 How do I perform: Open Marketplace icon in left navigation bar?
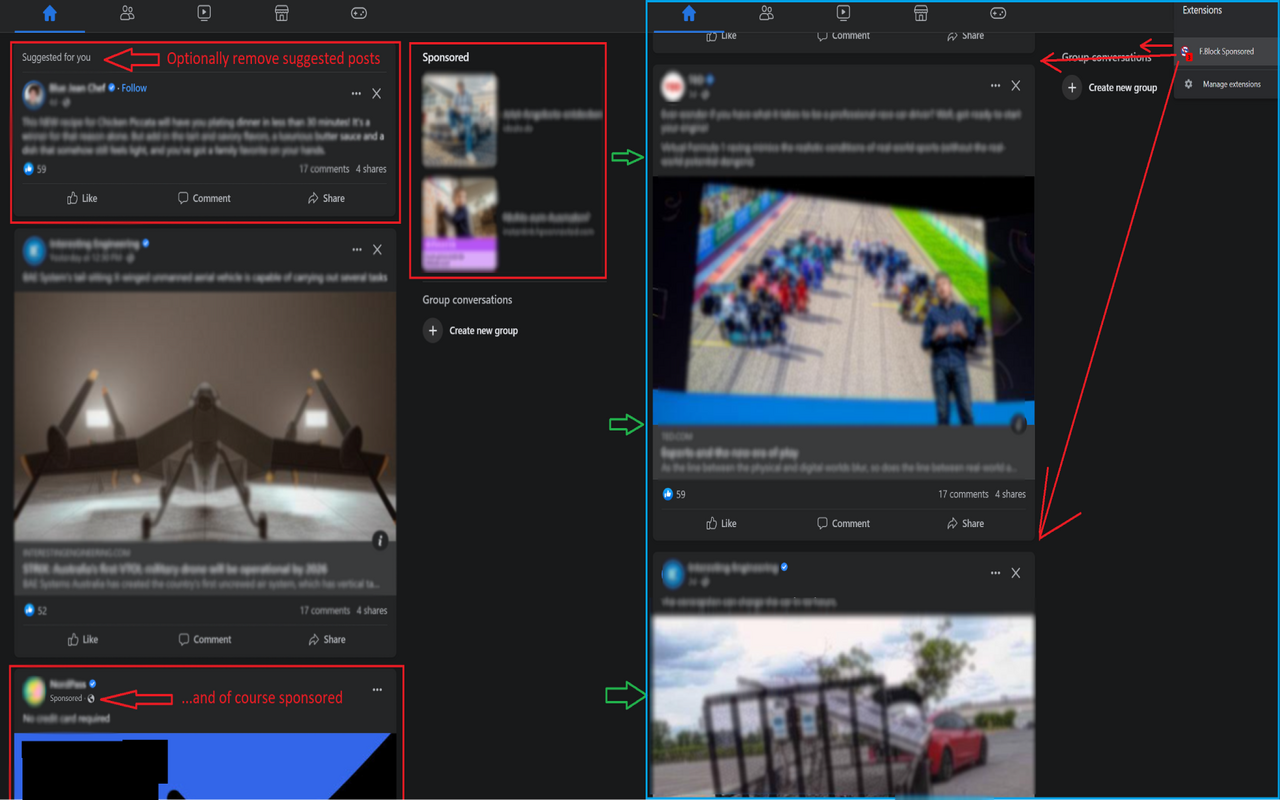pos(282,14)
